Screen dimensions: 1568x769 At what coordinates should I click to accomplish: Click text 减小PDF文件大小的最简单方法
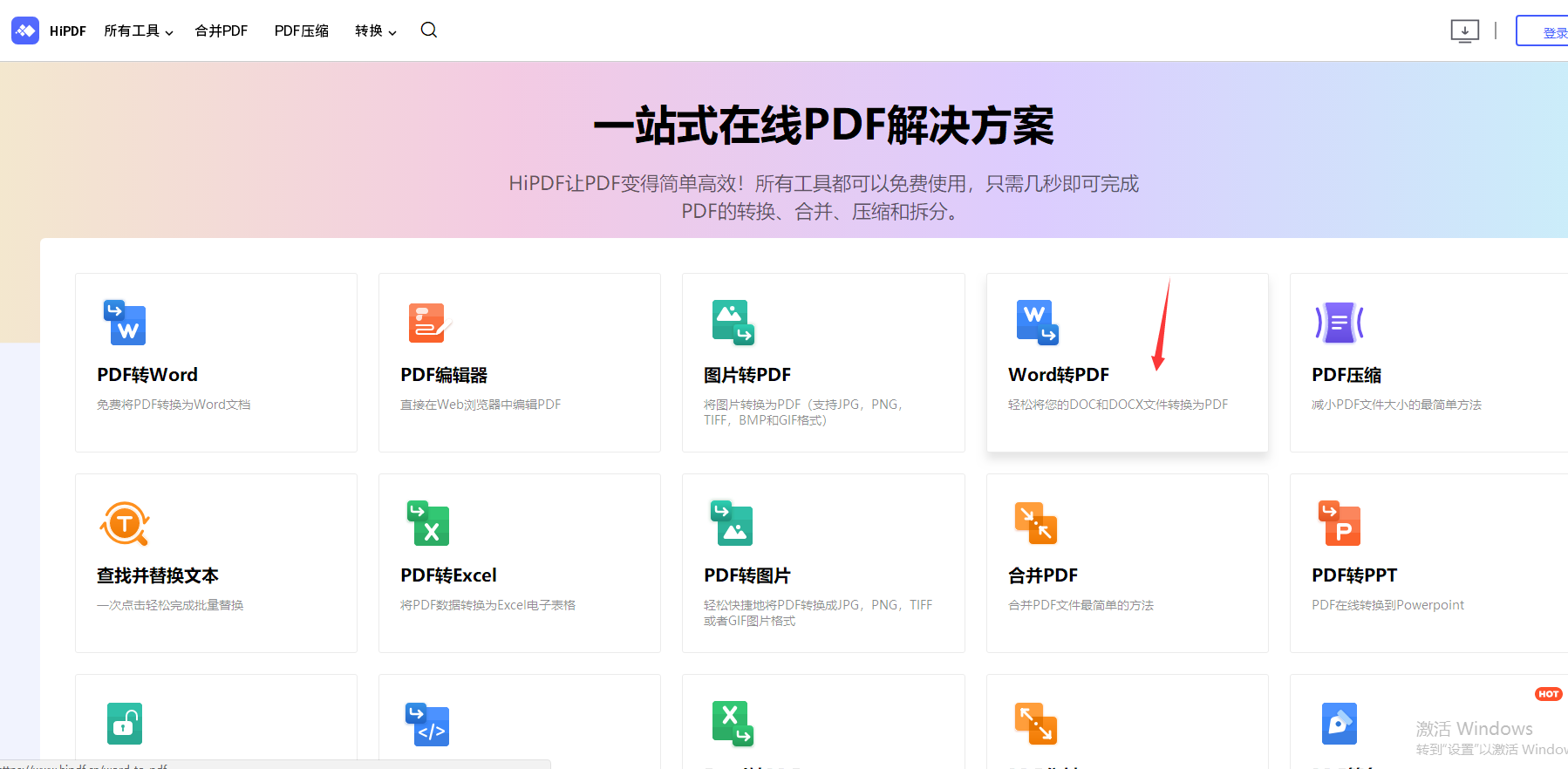point(1396,405)
